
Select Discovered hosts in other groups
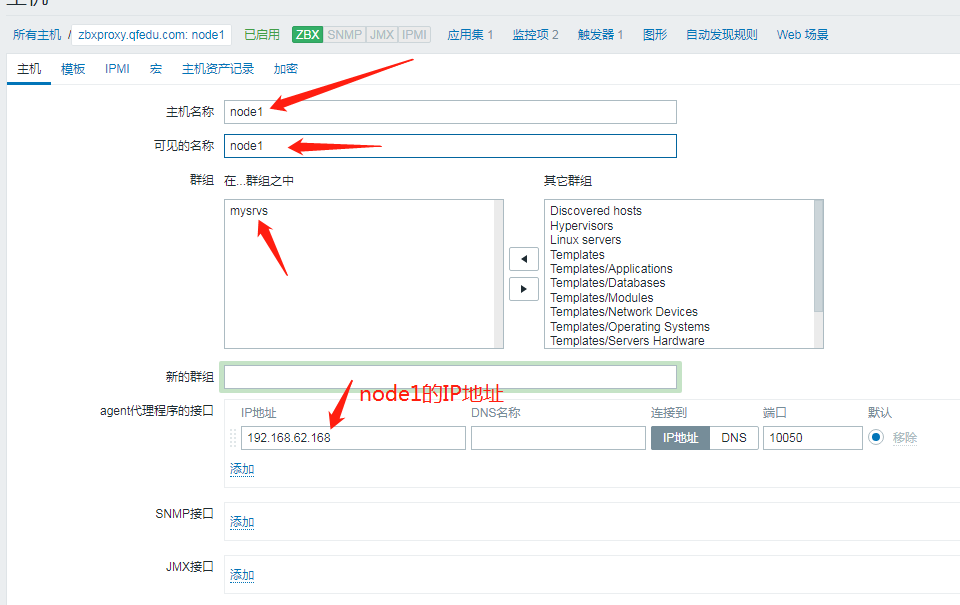click(x=596, y=211)
